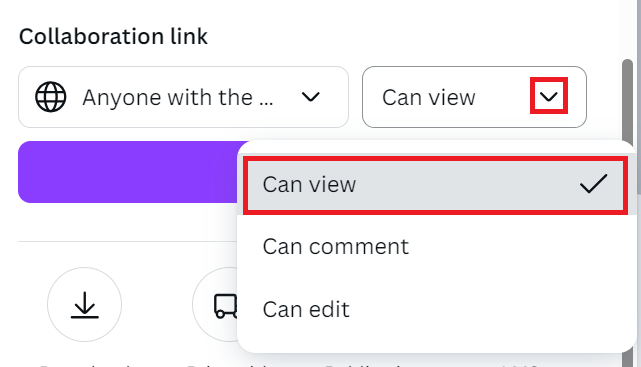Click the Download arrow icon

pyautogui.click(x=84, y=305)
